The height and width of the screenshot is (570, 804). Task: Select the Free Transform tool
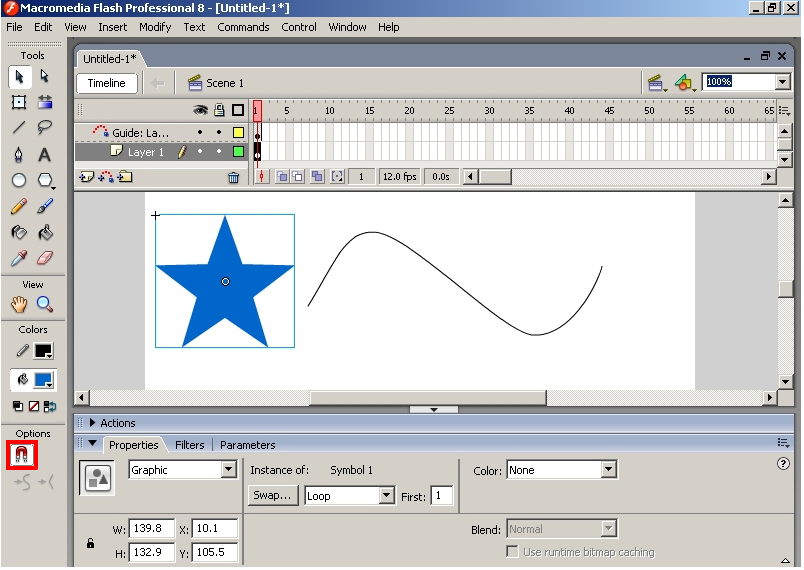click(19, 102)
